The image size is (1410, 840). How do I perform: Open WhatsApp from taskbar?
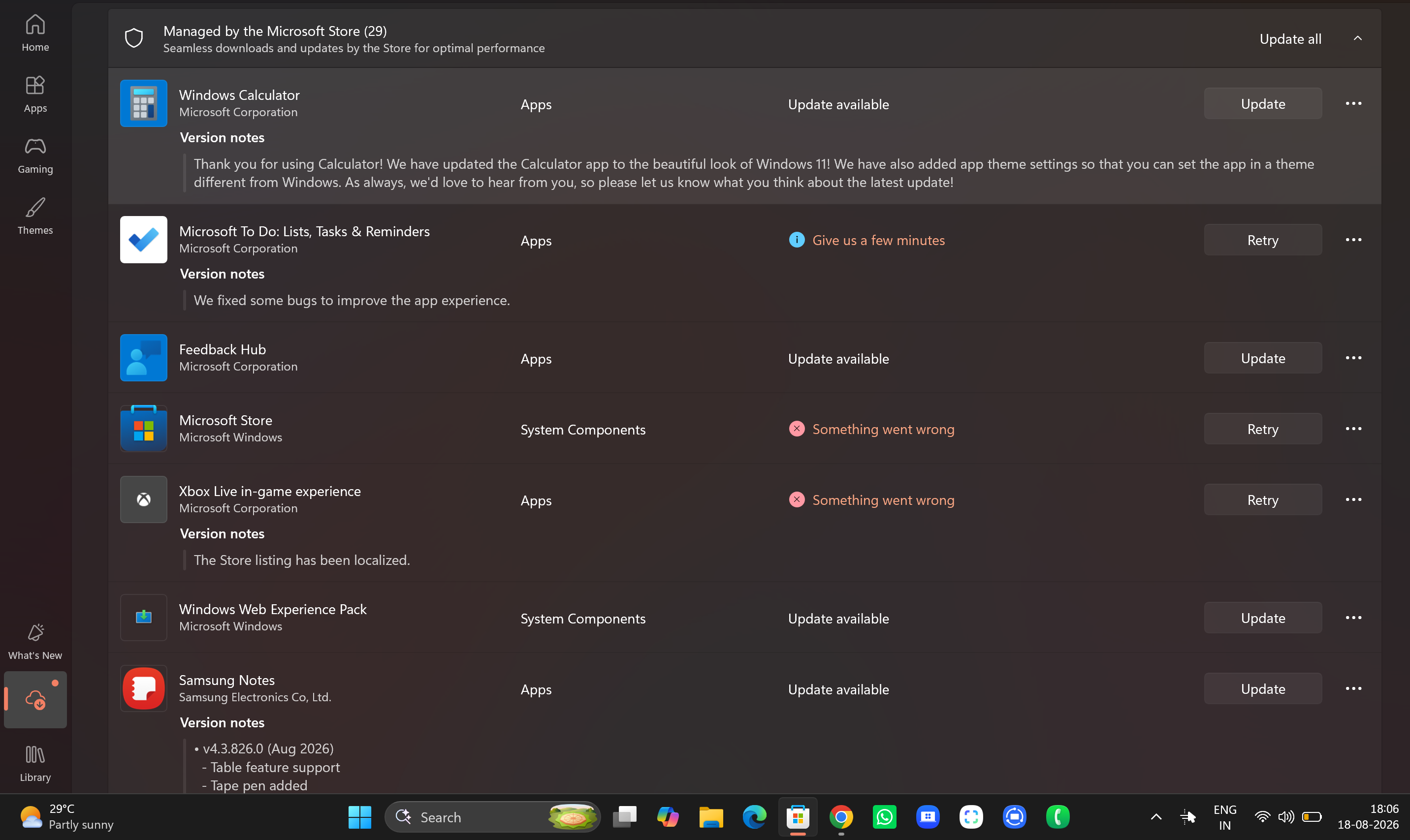(x=885, y=817)
